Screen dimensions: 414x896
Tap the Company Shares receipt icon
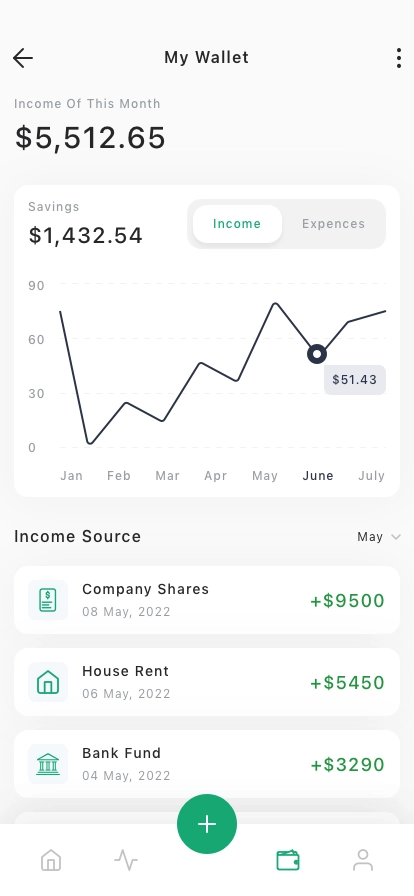(x=48, y=600)
